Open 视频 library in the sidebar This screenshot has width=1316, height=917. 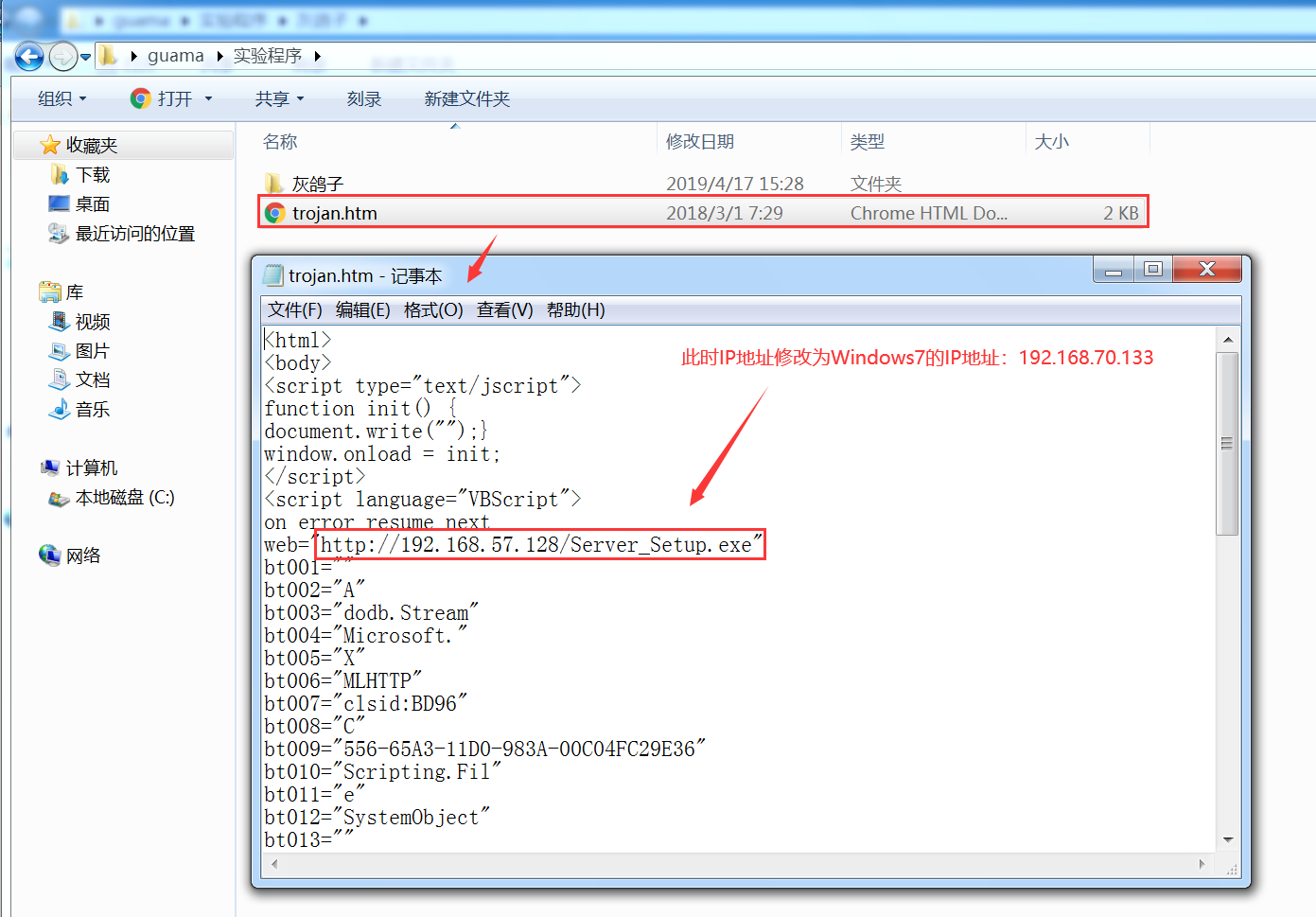click(93, 322)
